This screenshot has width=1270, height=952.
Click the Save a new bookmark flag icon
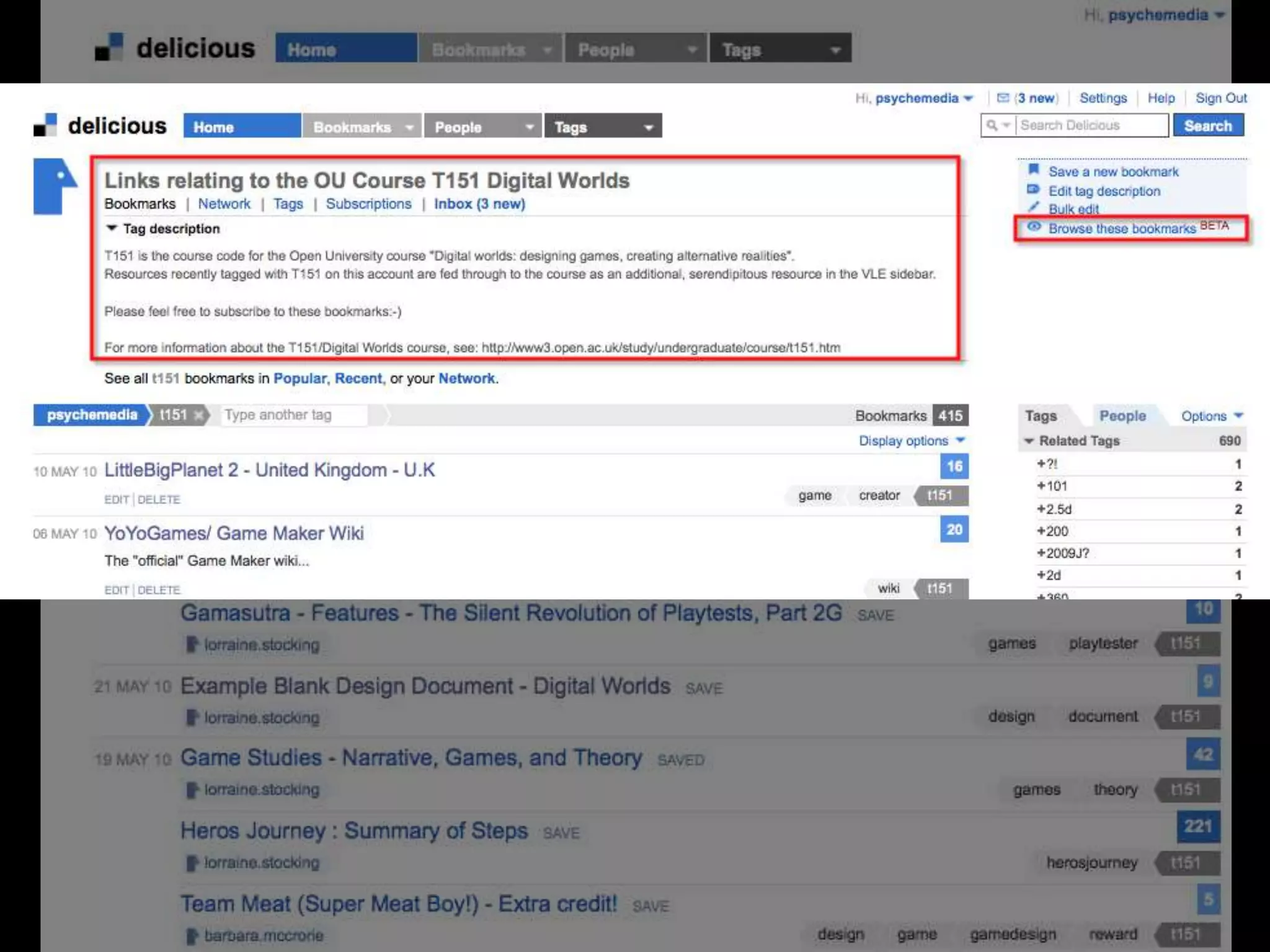click(x=1034, y=170)
